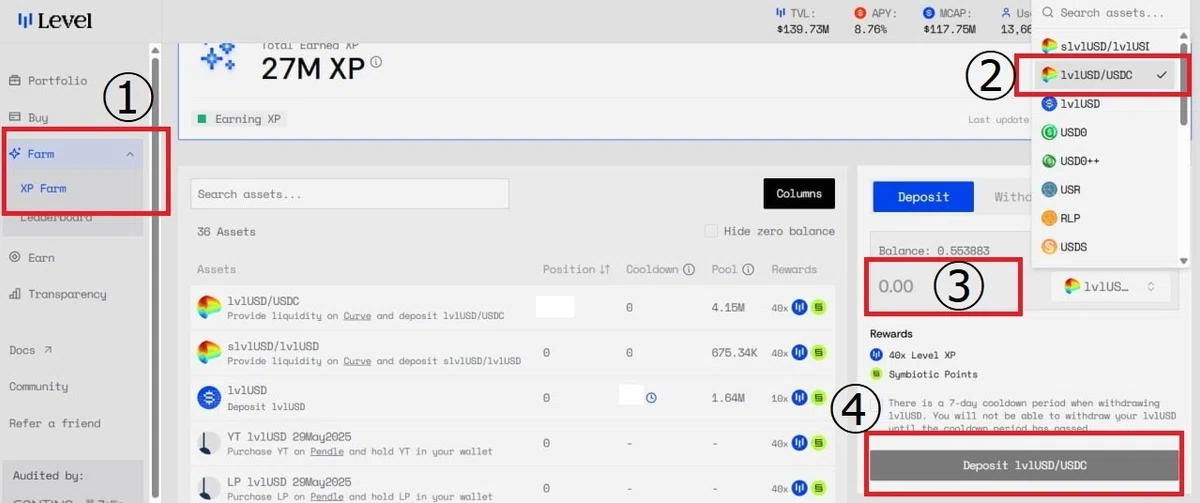Click the black Columns button
Viewport: 1200px width, 503px height.
pos(798,193)
